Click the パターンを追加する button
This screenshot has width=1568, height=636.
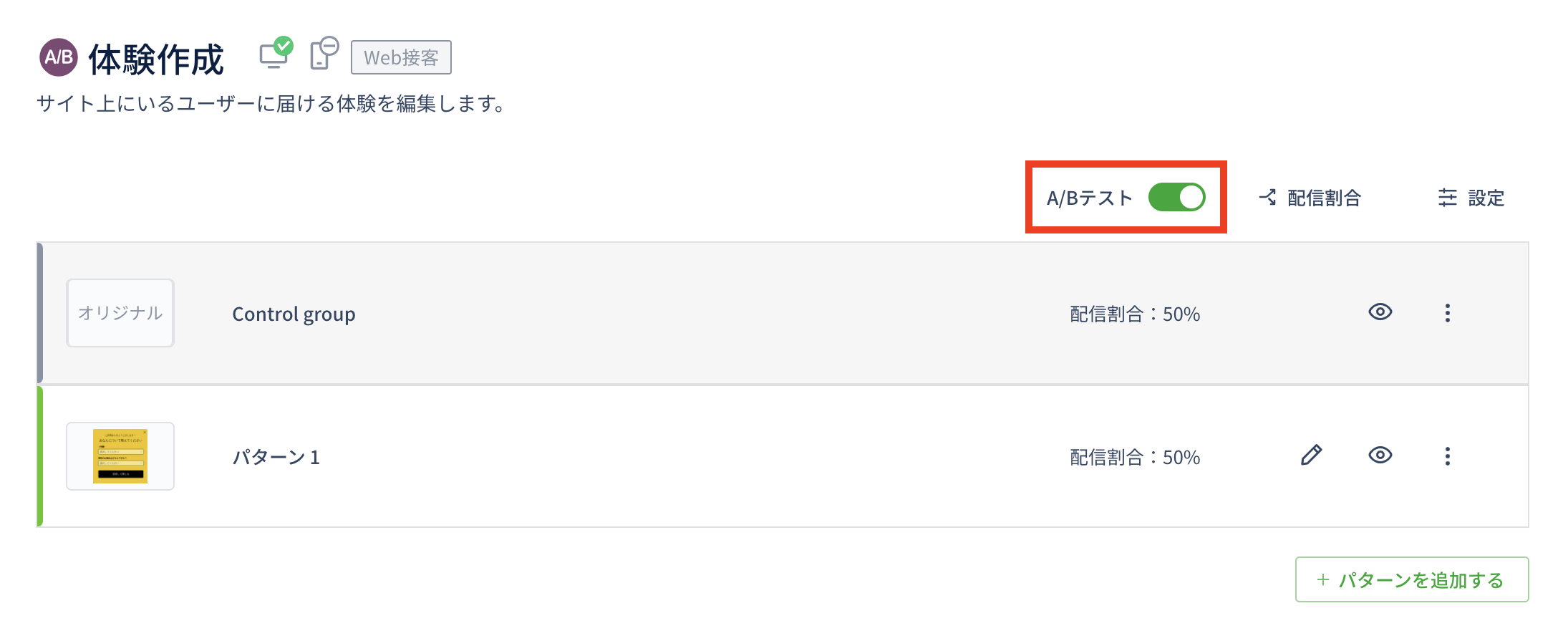[x=1411, y=579]
